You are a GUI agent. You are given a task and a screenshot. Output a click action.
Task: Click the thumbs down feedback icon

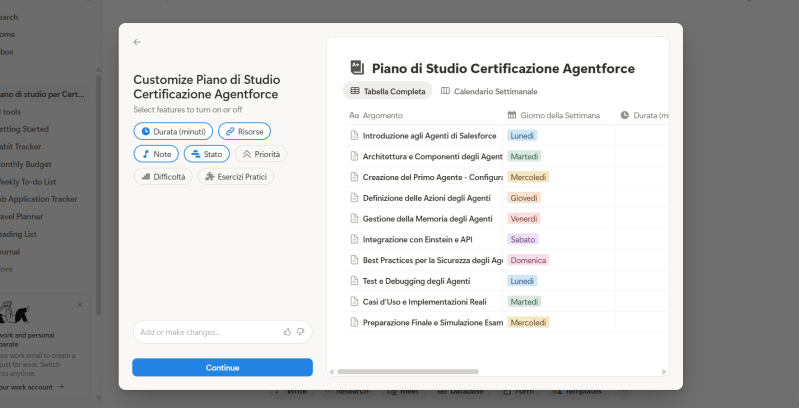tap(300, 331)
